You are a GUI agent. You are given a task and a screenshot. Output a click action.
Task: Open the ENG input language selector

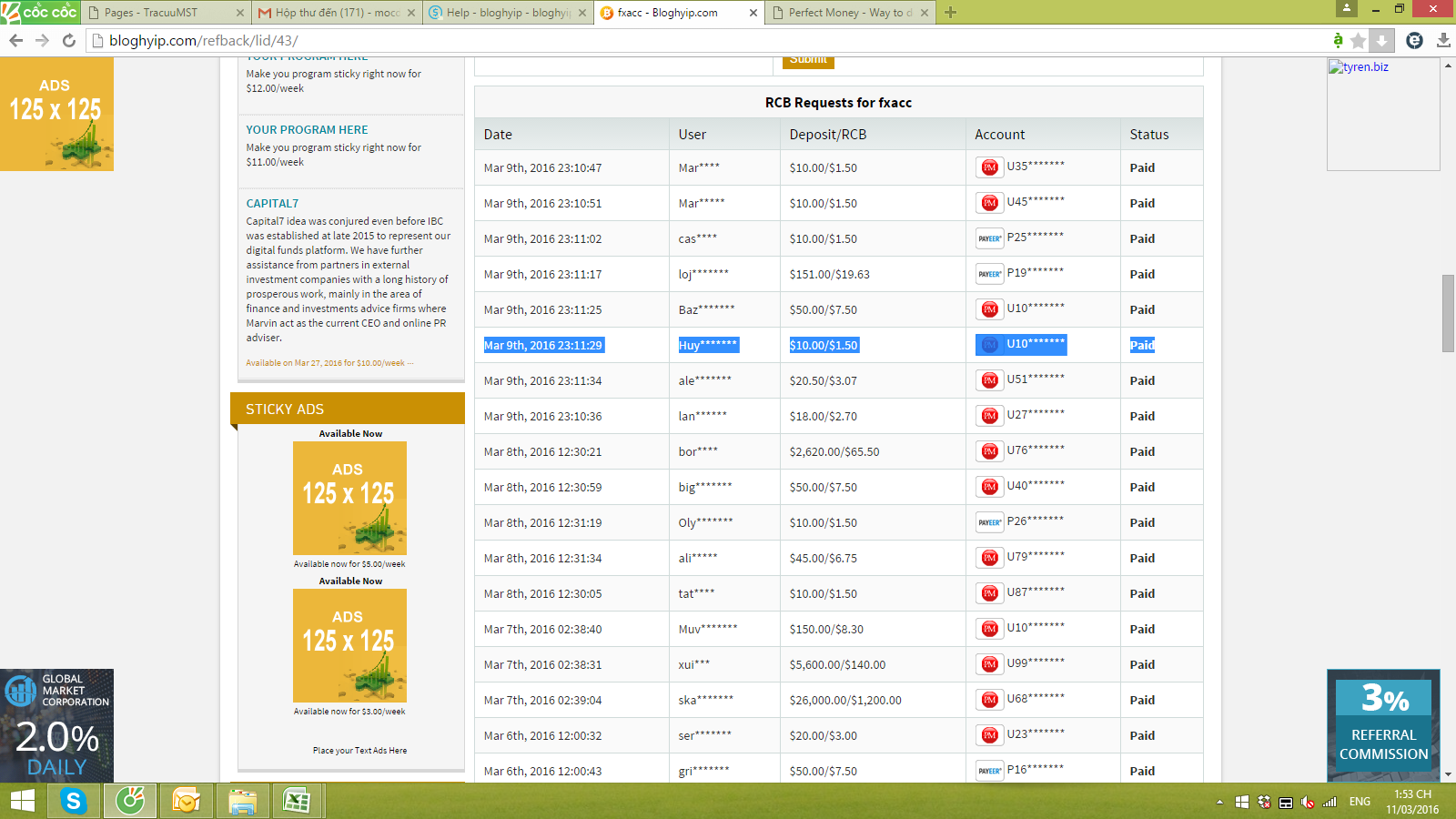pos(1360,802)
